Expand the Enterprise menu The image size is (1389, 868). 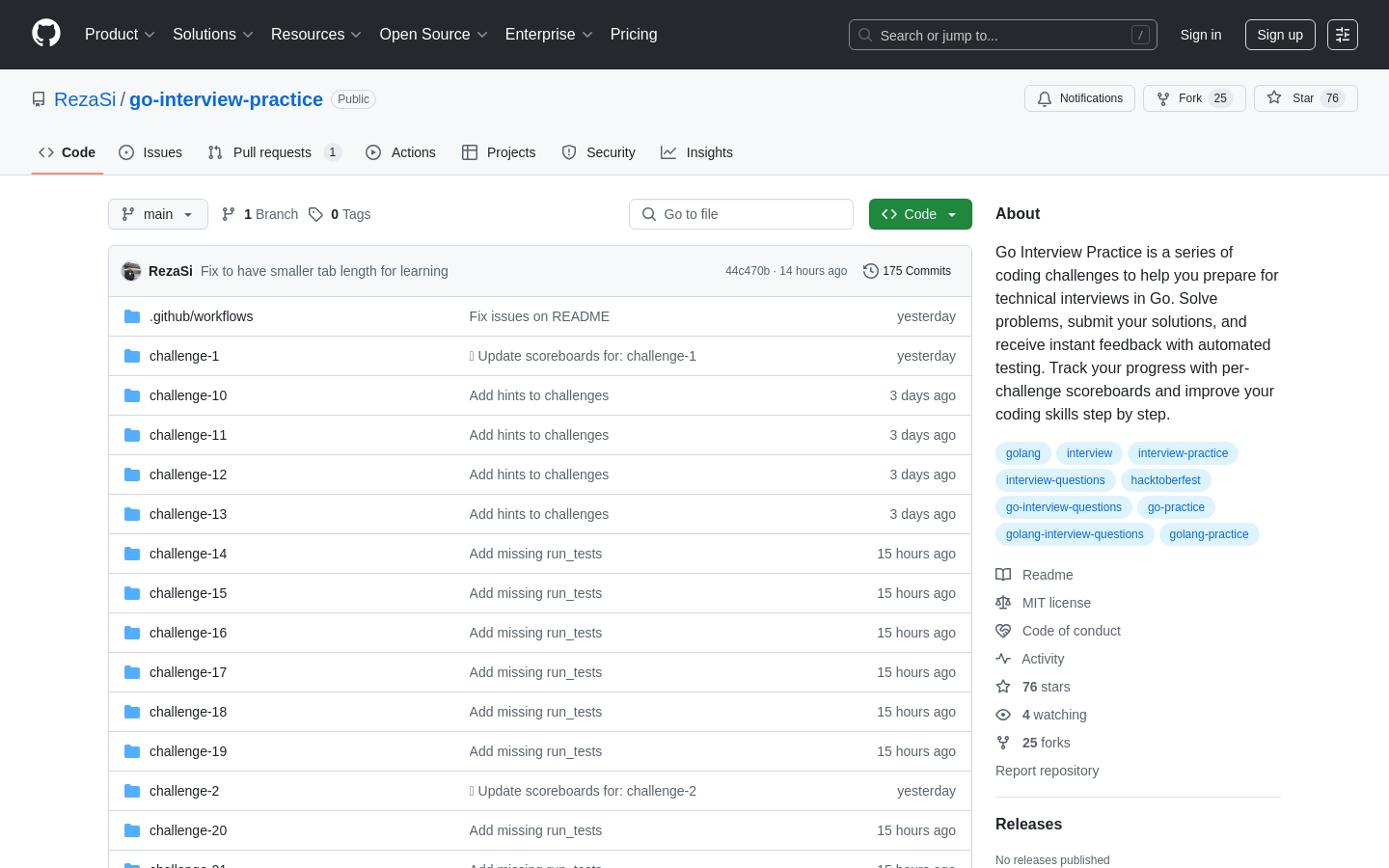click(549, 35)
